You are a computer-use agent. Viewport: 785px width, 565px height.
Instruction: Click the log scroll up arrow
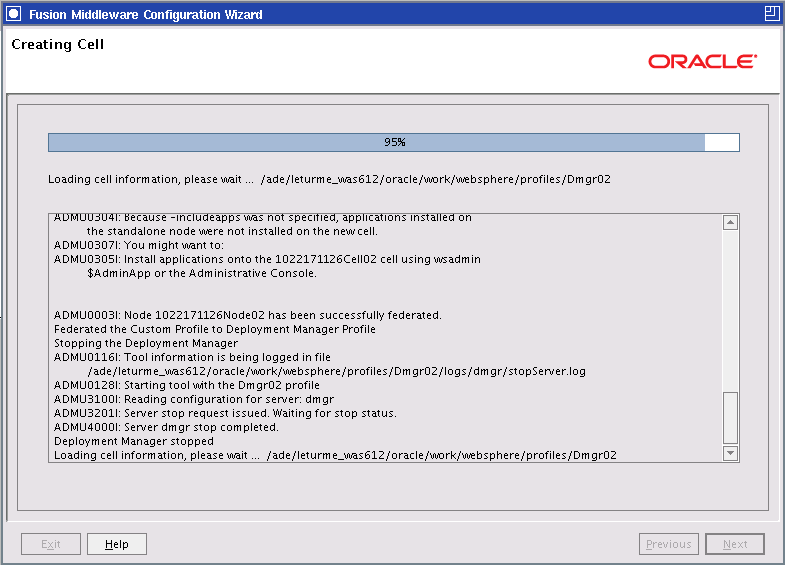click(730, 222)
